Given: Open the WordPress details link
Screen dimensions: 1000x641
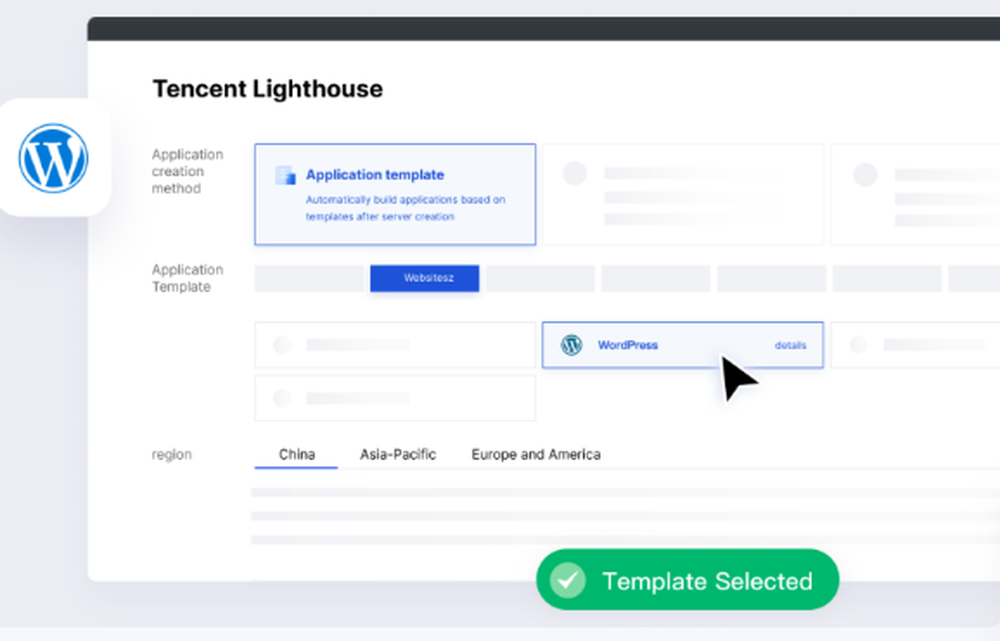Looking at the screenshot, I should (790, 345).
